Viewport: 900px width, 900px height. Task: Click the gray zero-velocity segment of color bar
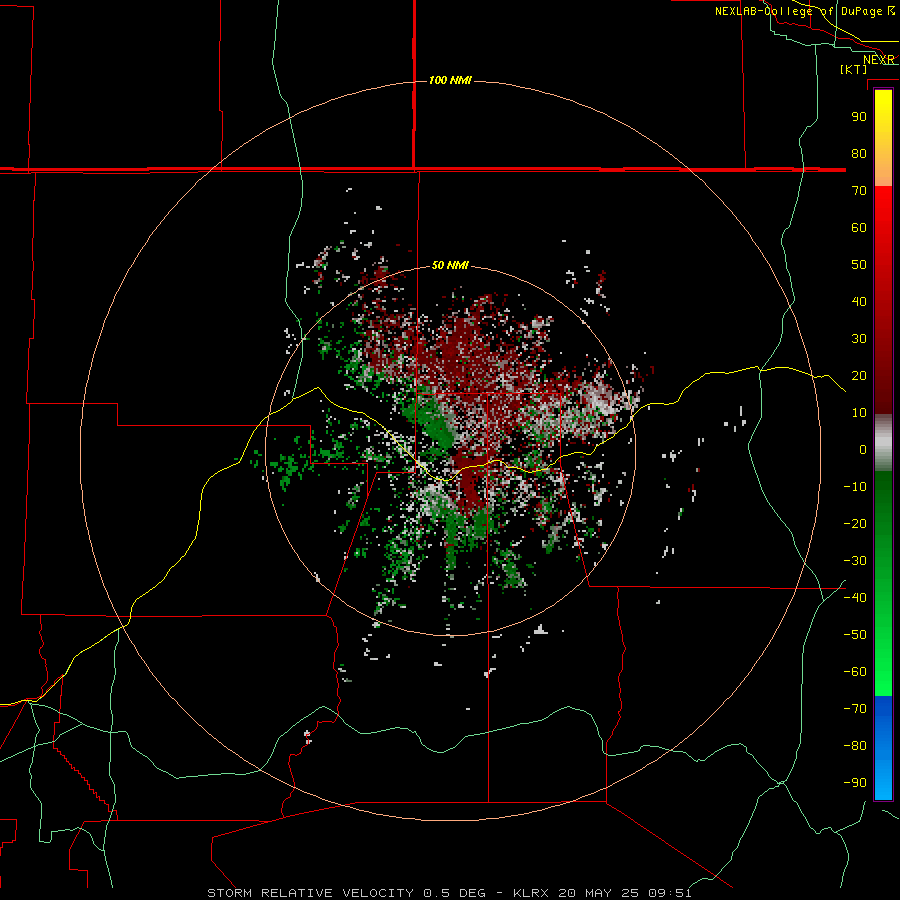click(883, 443)
